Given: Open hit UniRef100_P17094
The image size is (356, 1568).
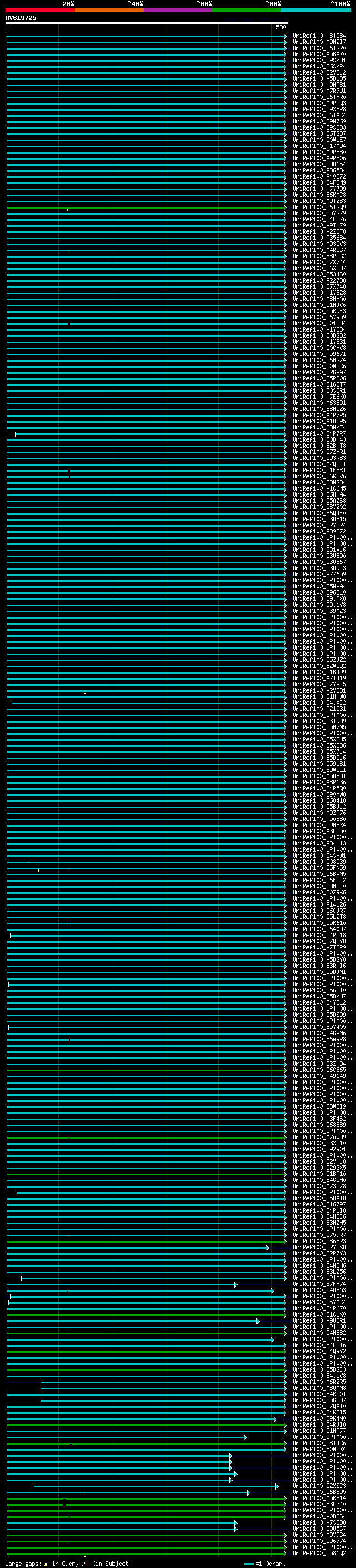Looking at the screenshot, I should pyautogui.click(x=319, y=146).
